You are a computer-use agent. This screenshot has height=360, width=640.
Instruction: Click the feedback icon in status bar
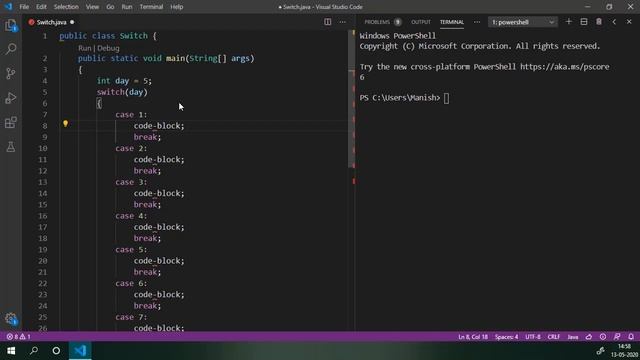click(x=617, y=337)
